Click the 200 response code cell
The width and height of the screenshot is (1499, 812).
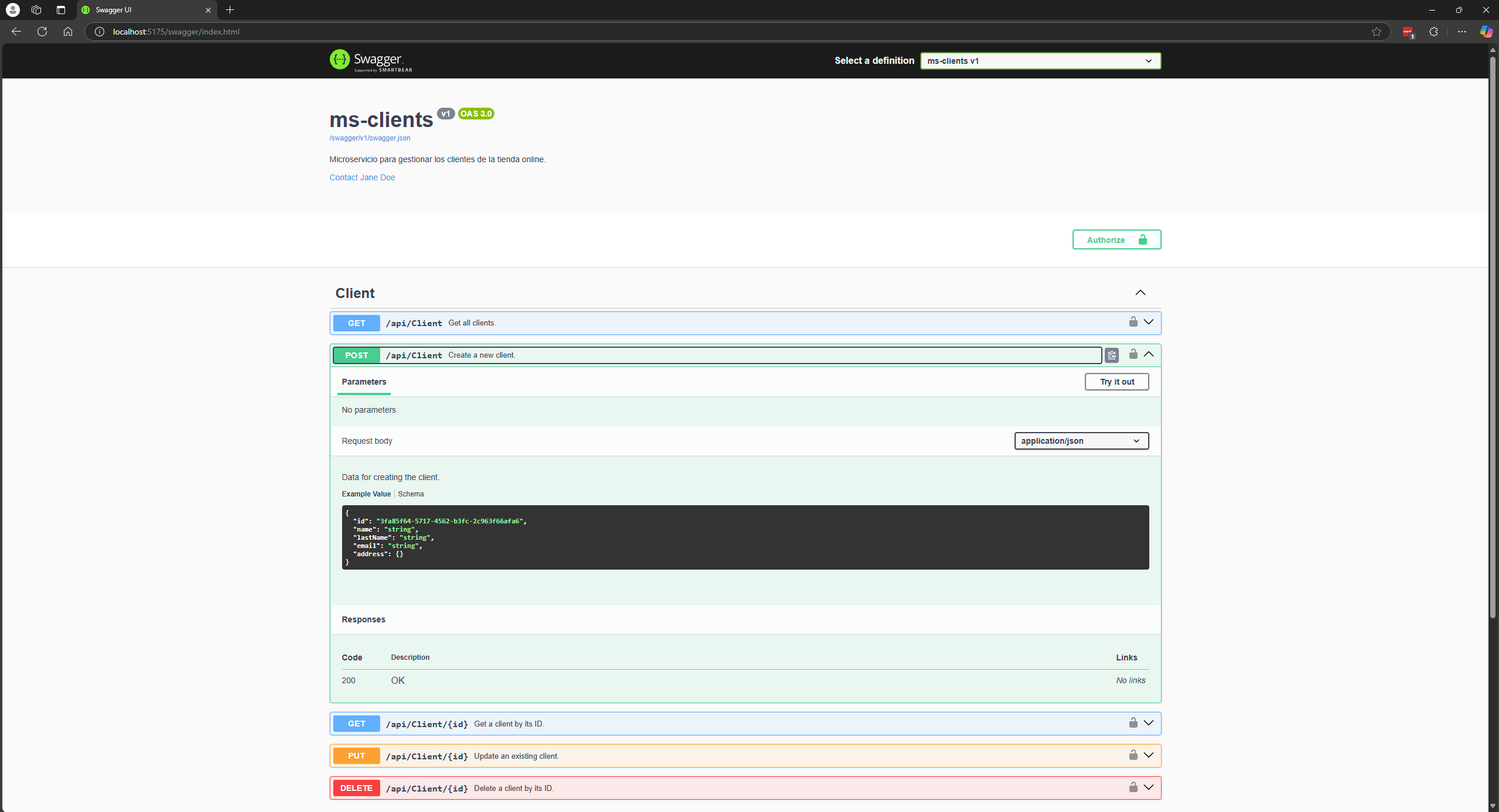pyautogui.click(x=349, y=680)
